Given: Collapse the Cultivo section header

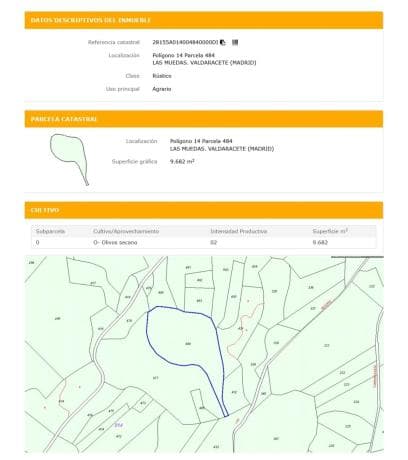Looking at the screenshot, I should [204, 210].
